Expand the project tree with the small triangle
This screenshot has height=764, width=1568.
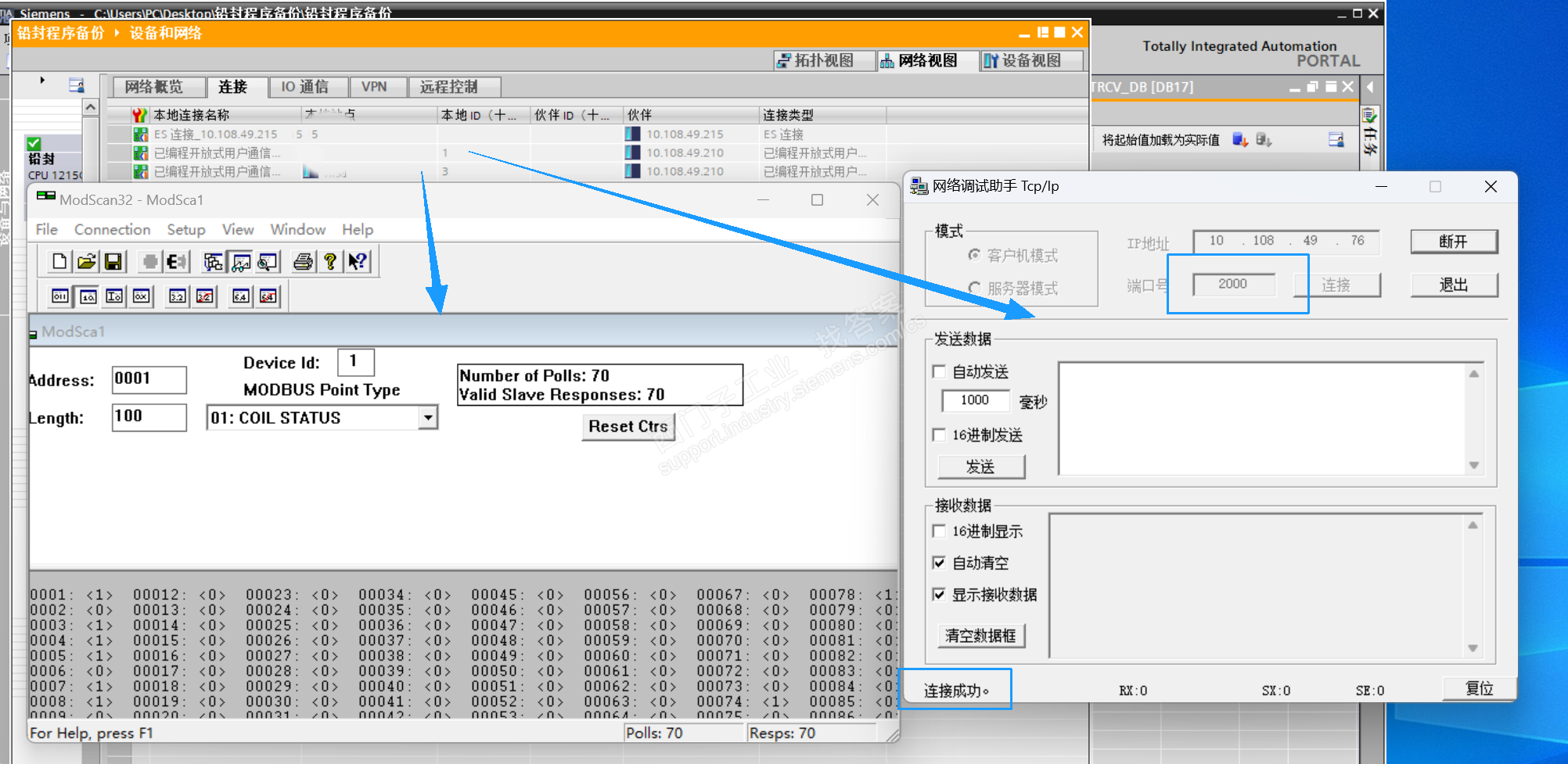(x=42, y=81)
